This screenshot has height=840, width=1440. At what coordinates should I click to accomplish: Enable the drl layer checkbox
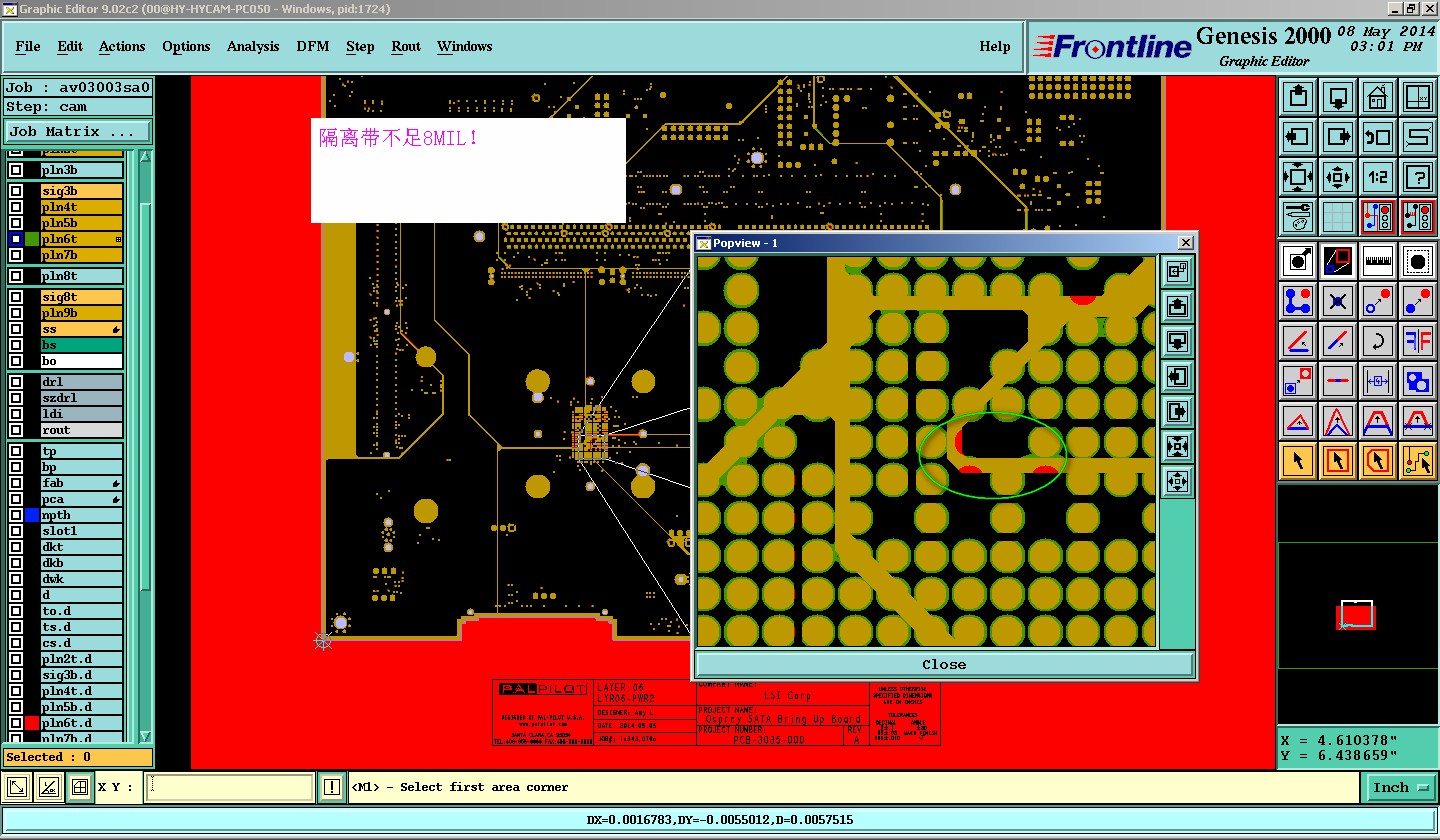[x=16, y=382]
